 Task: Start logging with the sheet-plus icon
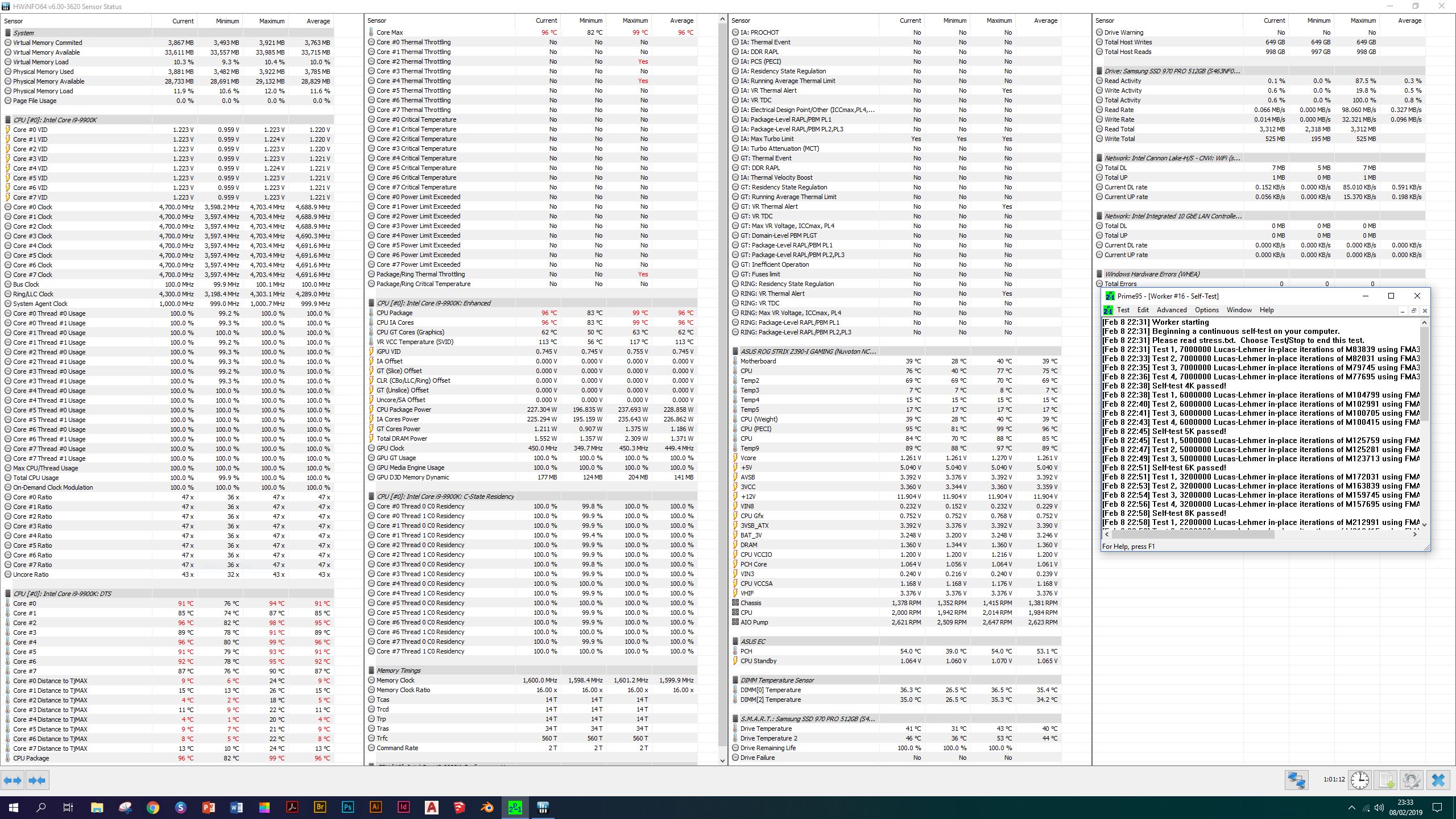1386,780
